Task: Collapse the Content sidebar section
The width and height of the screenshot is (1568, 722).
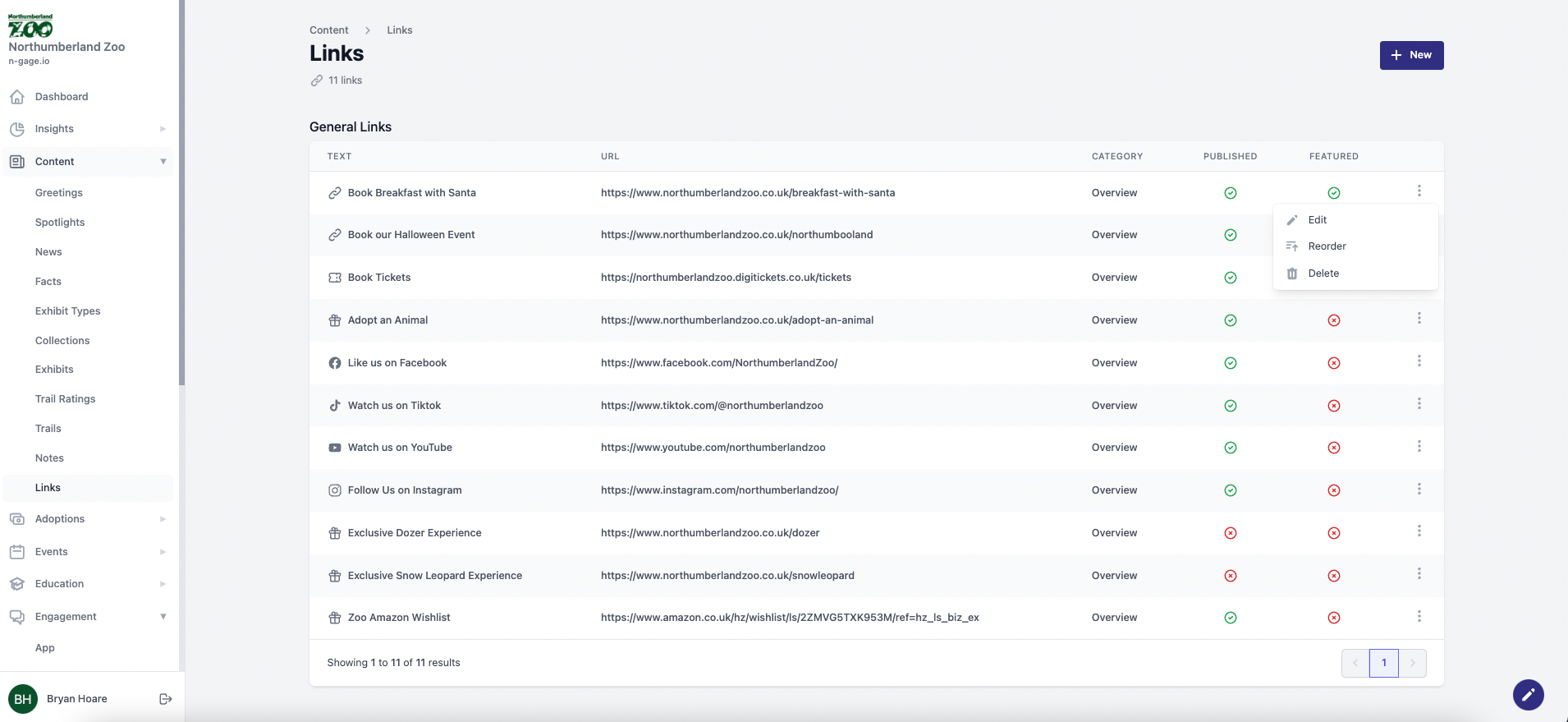Action: point(163,162)
